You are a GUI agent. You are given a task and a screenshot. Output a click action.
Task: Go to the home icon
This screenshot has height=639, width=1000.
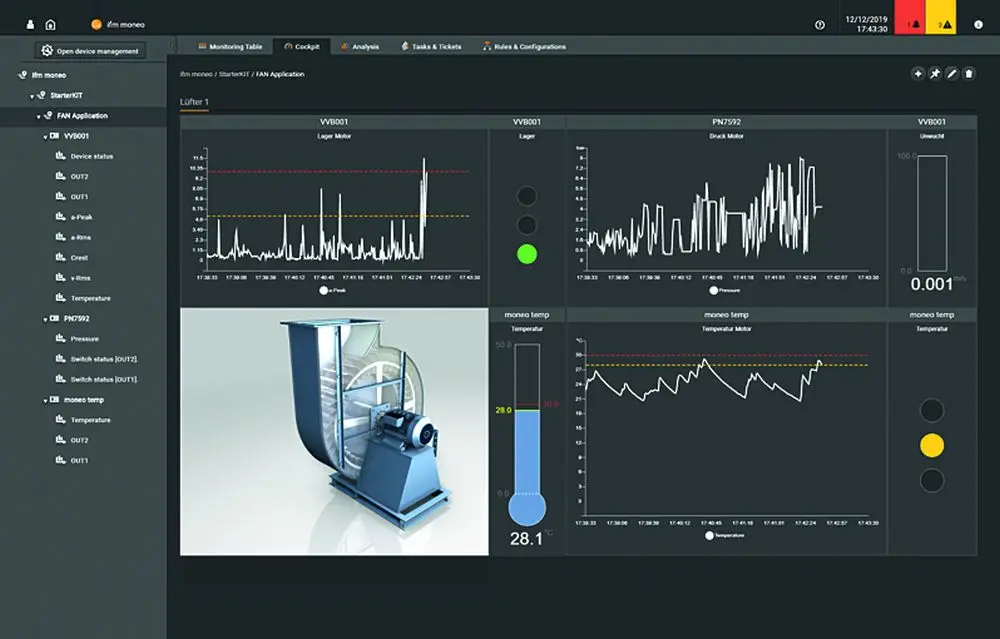[x=50, y=24]
